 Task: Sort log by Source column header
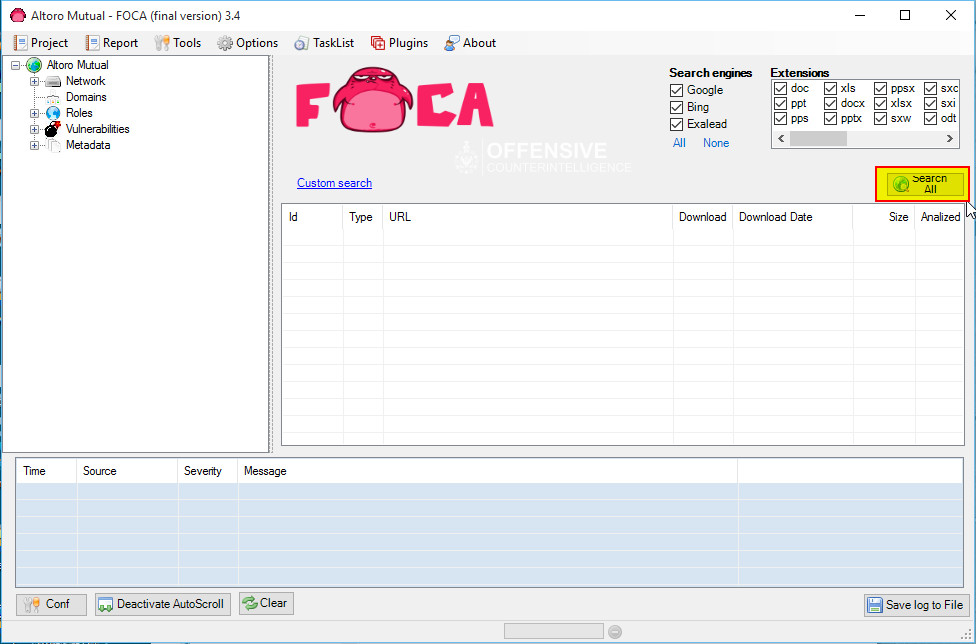pyautogui.click(x=128, y=471)
